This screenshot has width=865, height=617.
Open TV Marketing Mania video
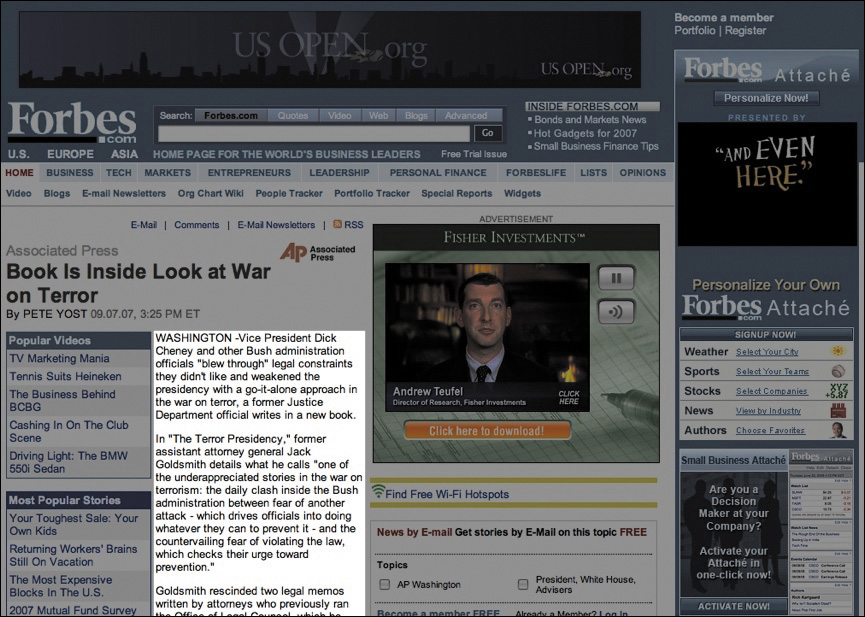[59, 358]
